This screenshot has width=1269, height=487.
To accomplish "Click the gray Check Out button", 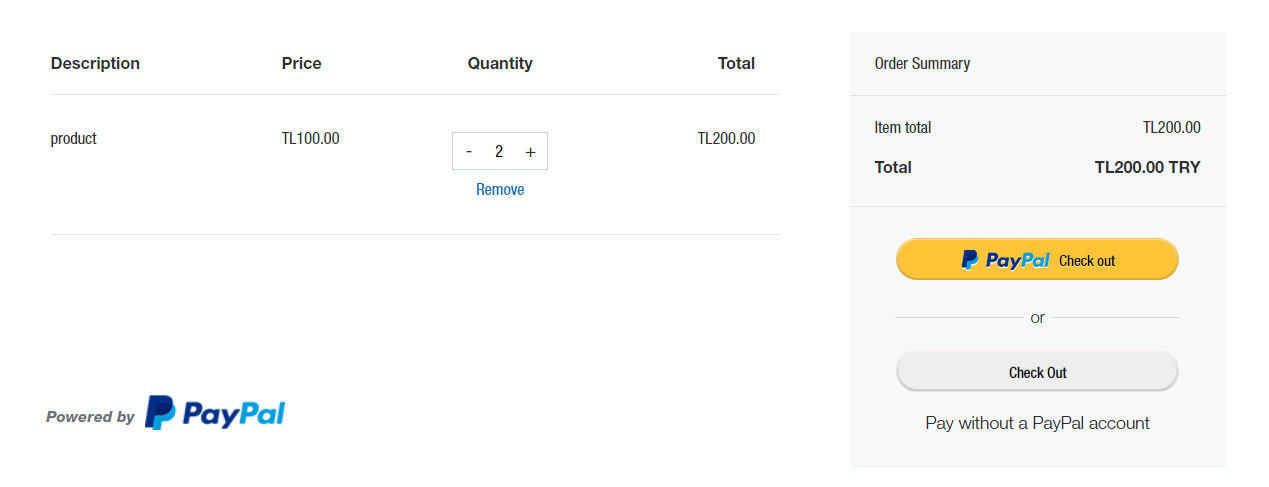I will point(1037,372).
